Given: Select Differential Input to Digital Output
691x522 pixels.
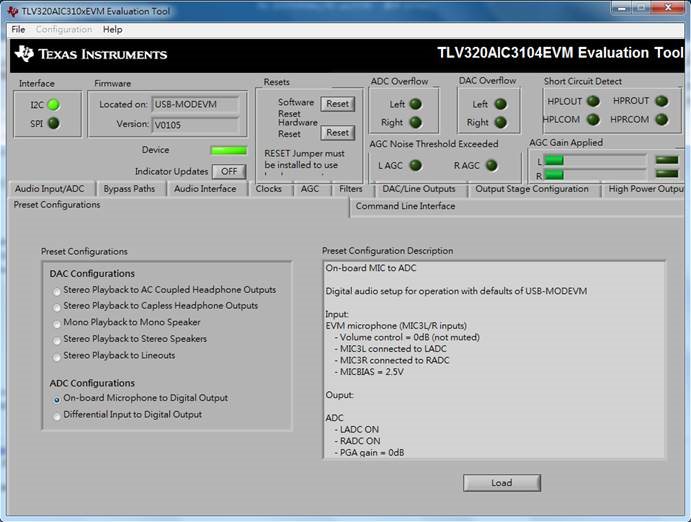Looking at the screenshot, I should click(x=128, y=415).
